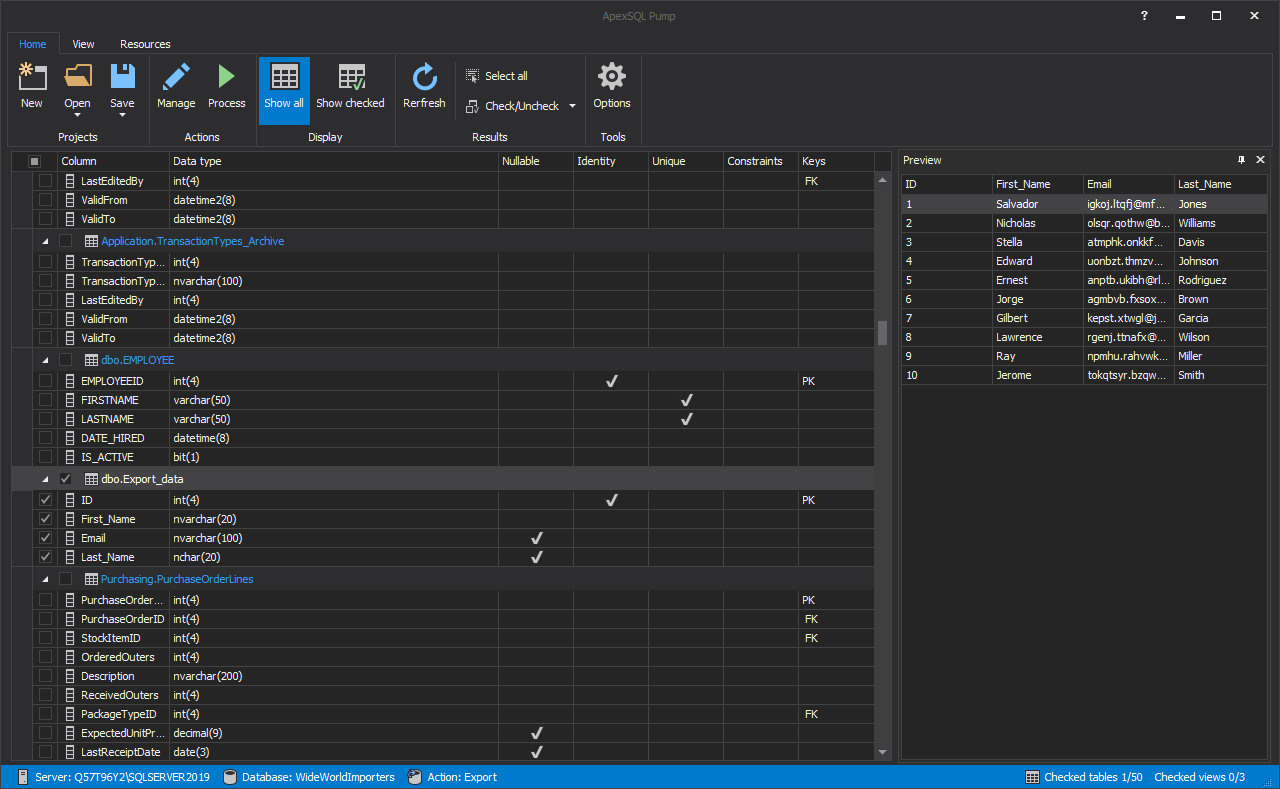Uncheck the First_Name column checkbox
This screenshot has width=1280, height=789.
click(x=45, y=519)
